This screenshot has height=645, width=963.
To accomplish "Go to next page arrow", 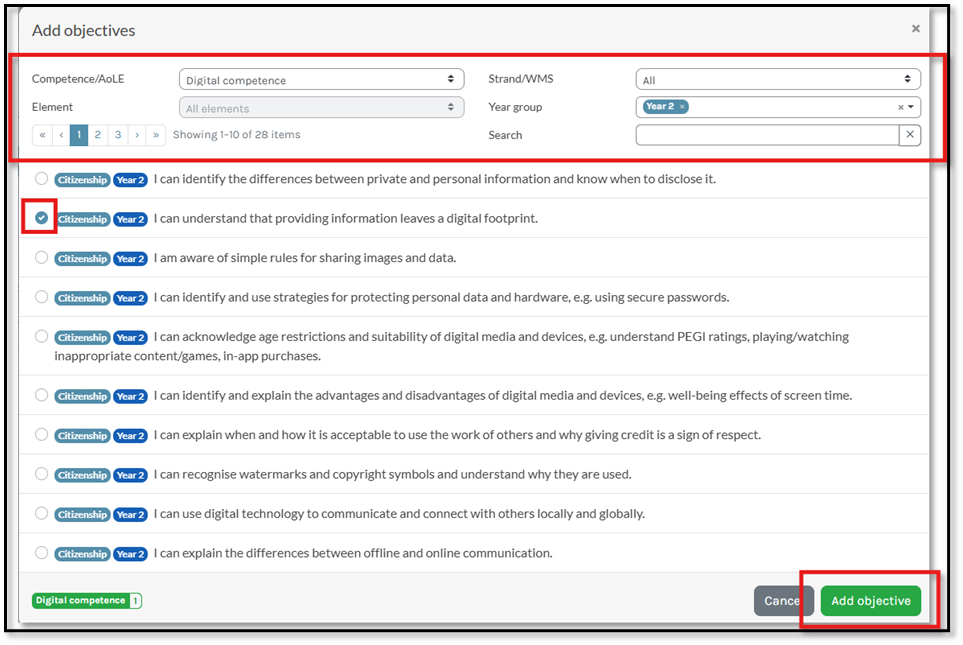I will click(137, 135).
